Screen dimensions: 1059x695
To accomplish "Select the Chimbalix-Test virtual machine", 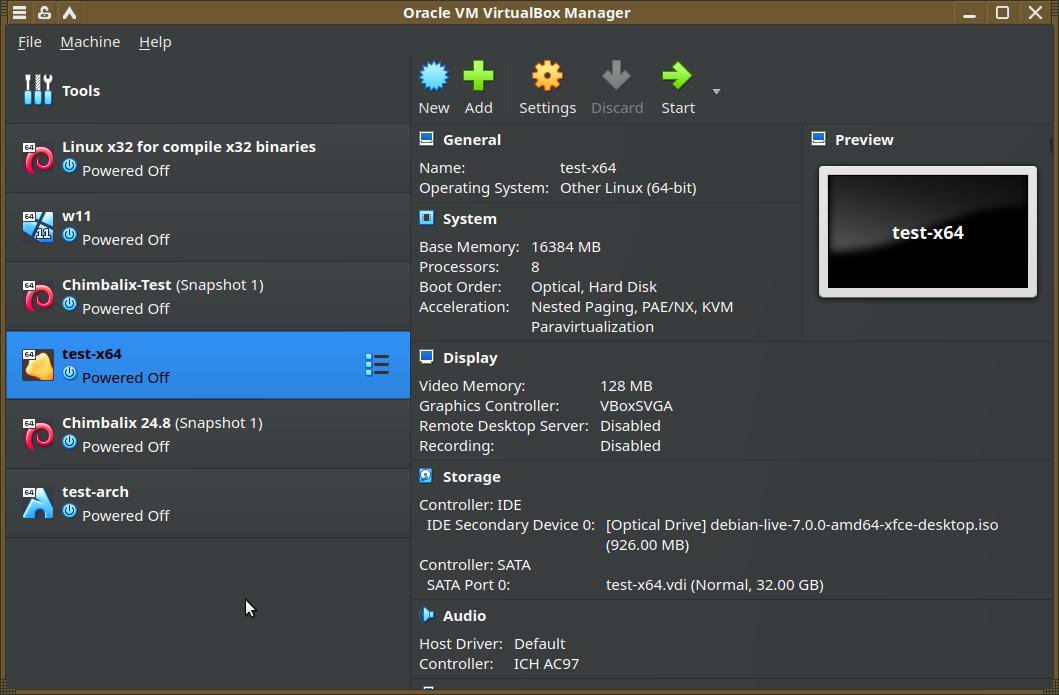I will point(208,297).
